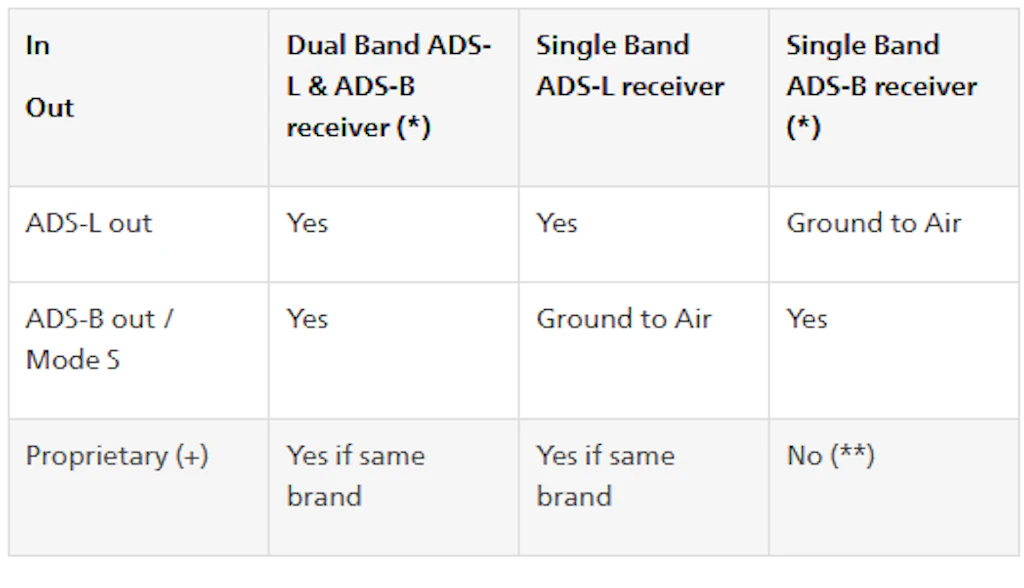Select the Dual Band ADS-L & ADS-B receiver header
1024x588 pixels.
coord(388,86)
